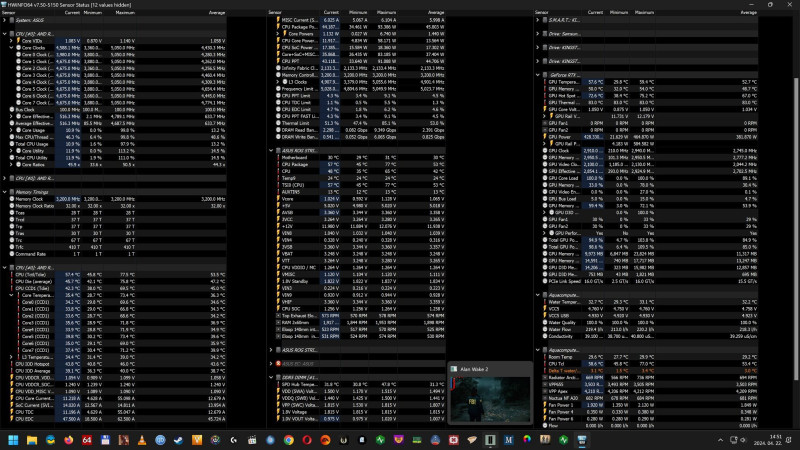Click the thermometer icon beside GPU Hot Spot
Screen dimensions: 800x450
tap(545, 95)
